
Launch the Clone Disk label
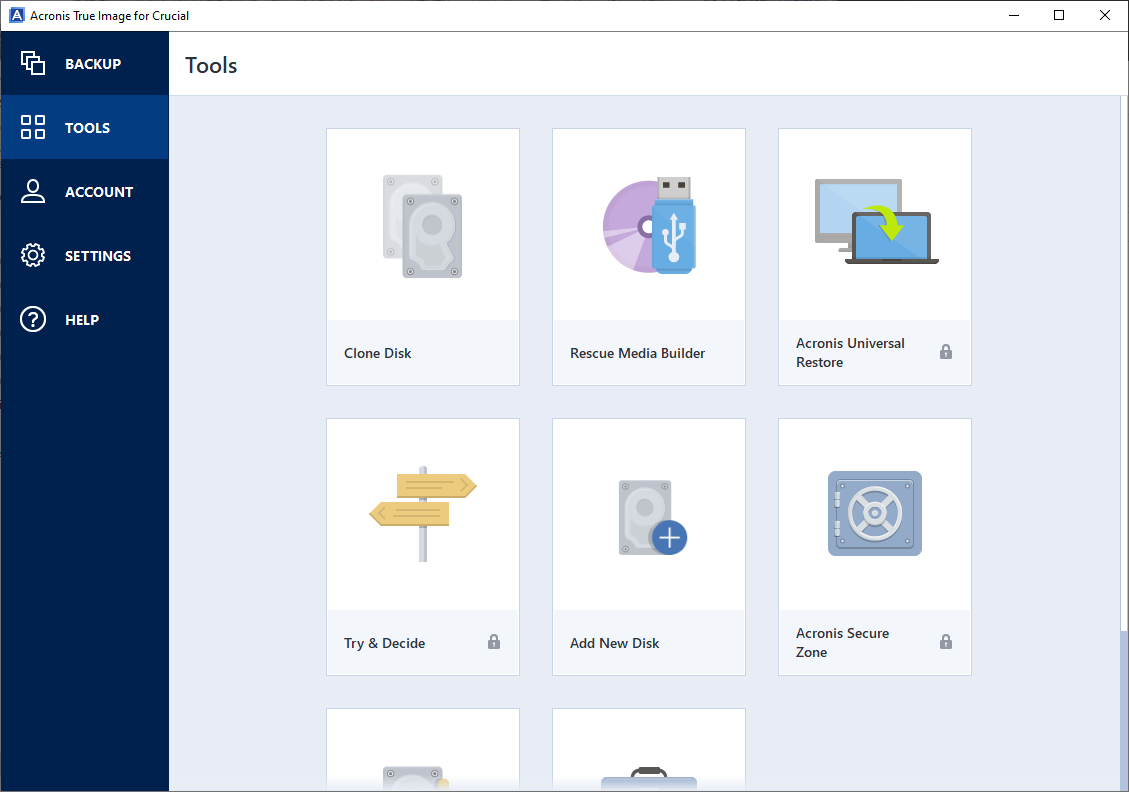(377, 354)
